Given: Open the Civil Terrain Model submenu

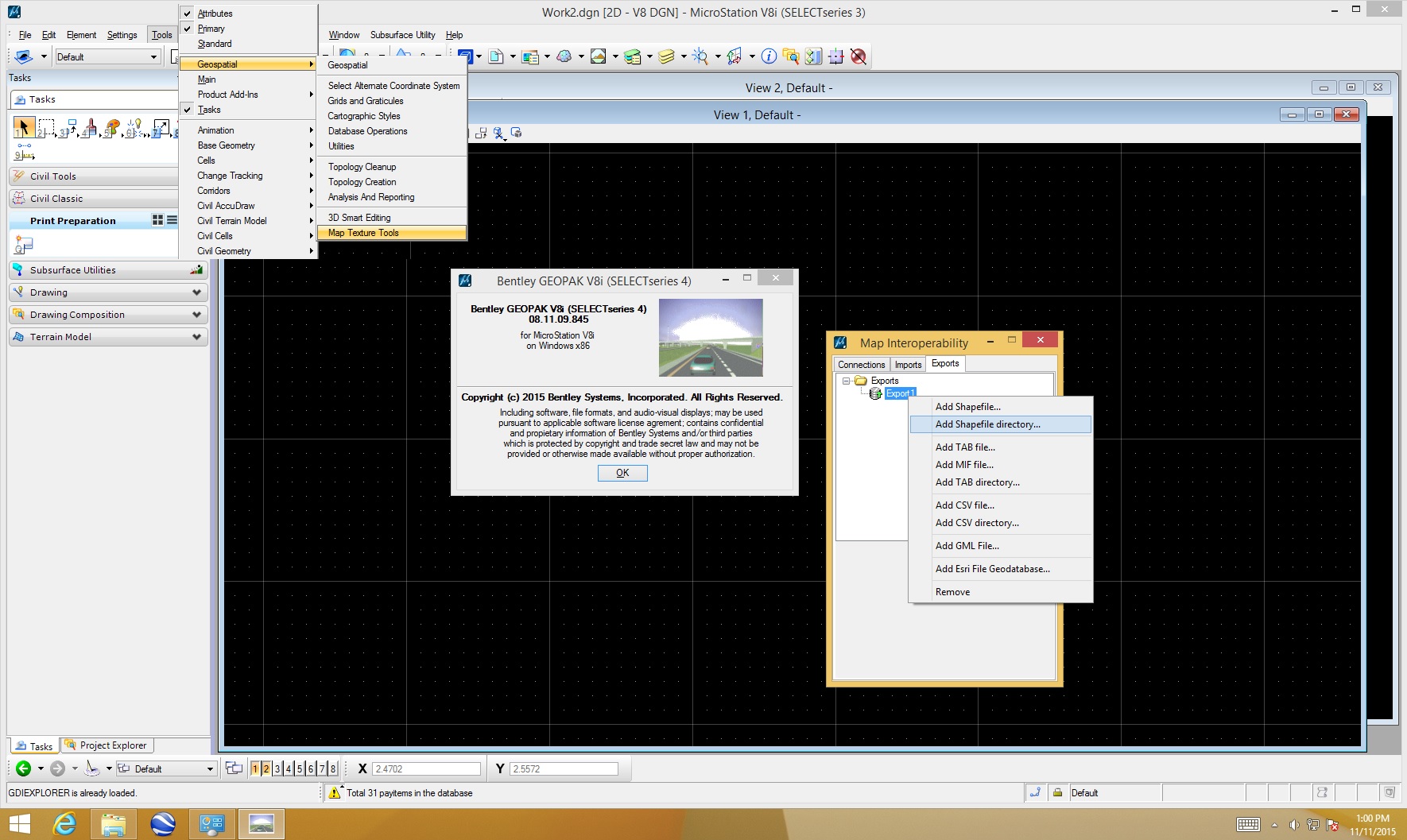Looking at the screenshot, I should click(x=248, y=221).
